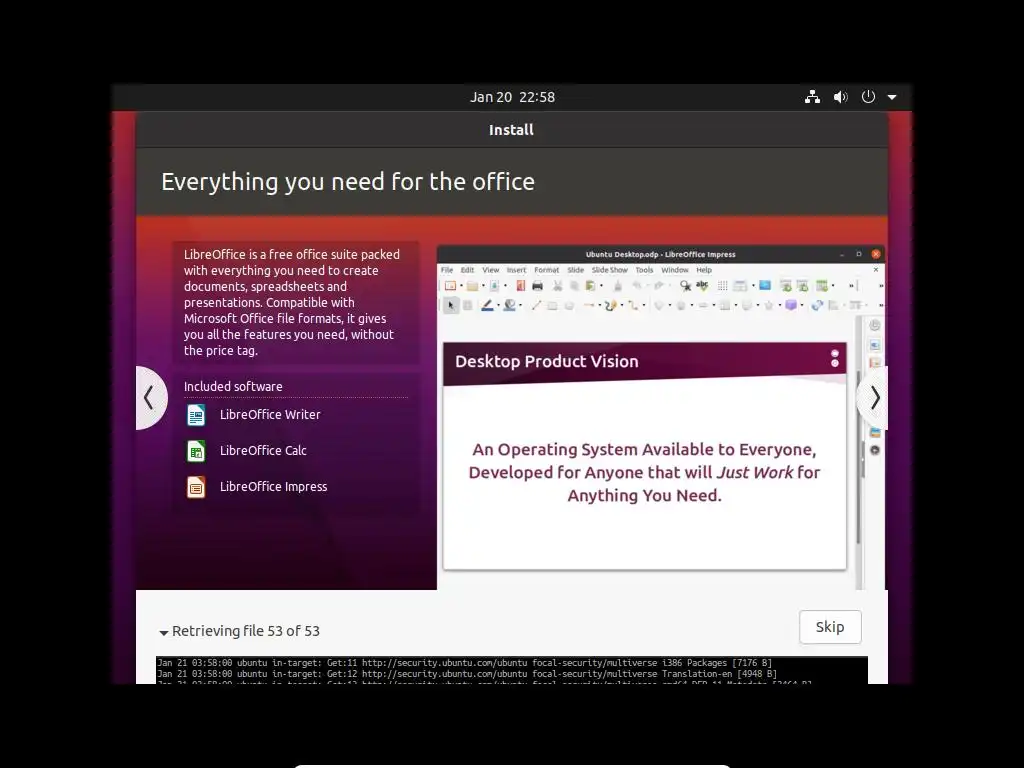This screenshot has width=1024, height=768.
Task: Click the power icon in the top bar
Action: click(x=868, y=97)
